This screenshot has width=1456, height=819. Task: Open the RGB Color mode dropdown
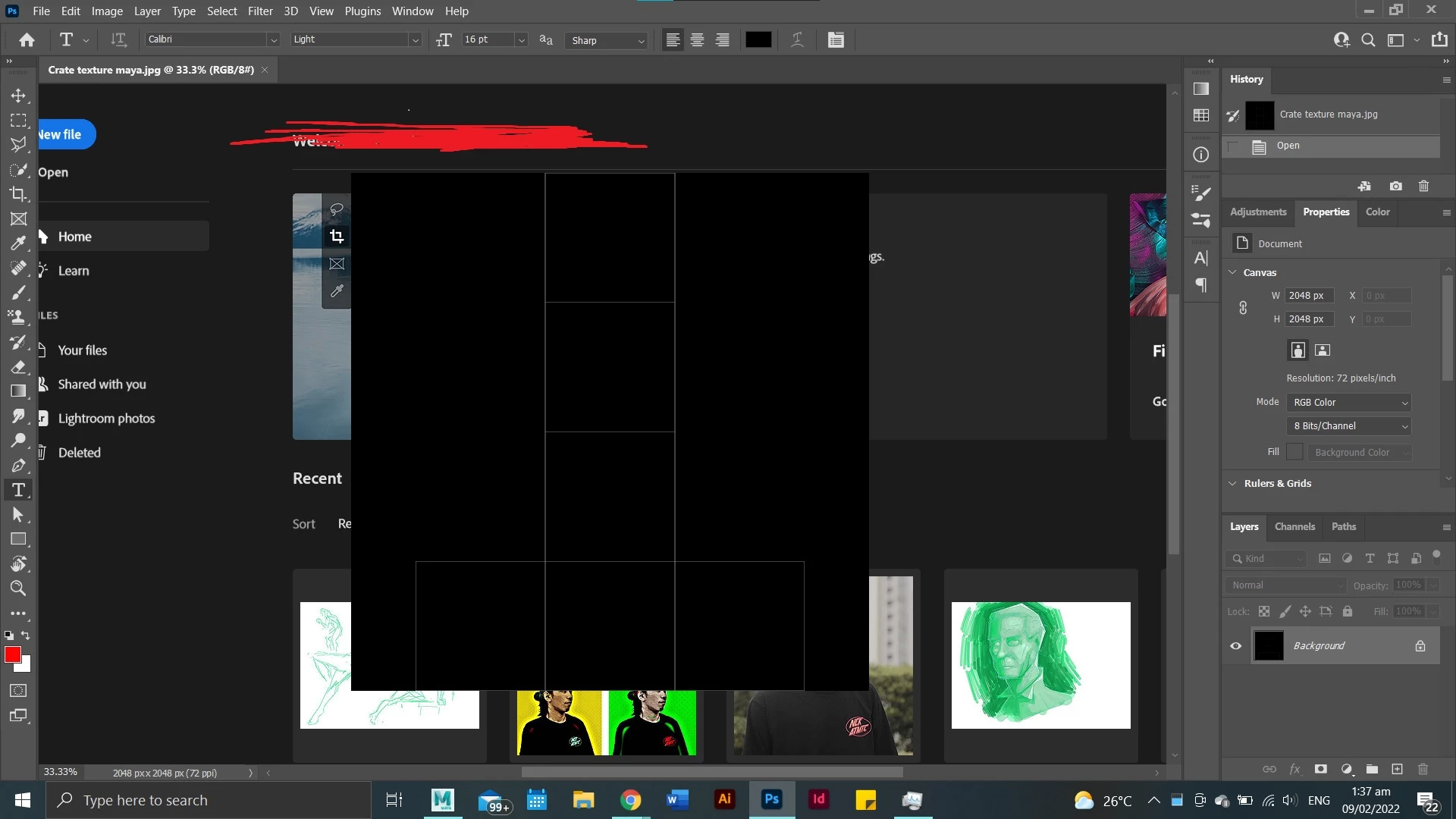pos(1348,403)
